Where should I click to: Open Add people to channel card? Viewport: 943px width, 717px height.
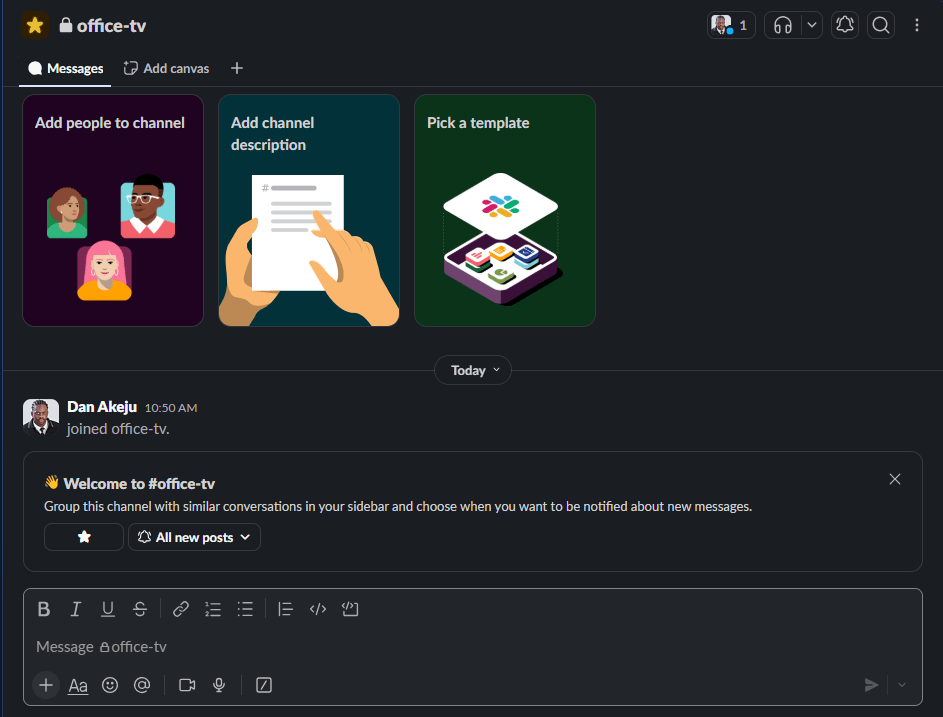(113, 211)
